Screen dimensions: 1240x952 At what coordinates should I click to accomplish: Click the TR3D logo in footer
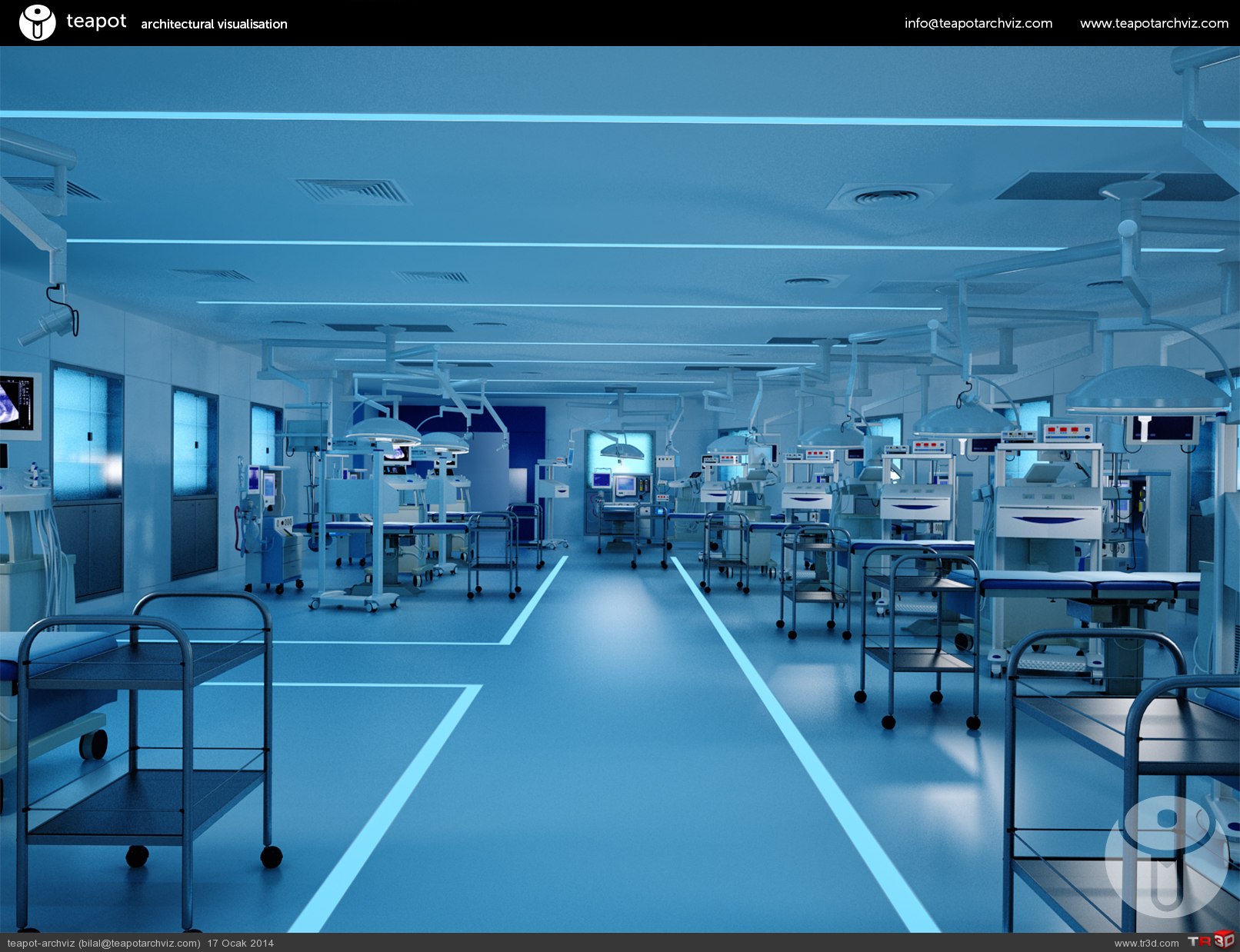pos(1211,940)
